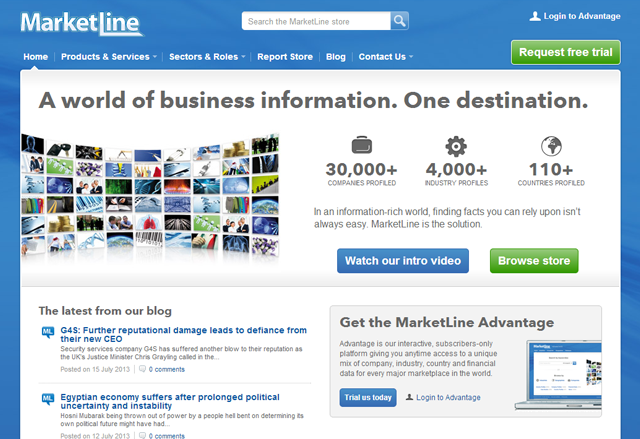The width and height of the screenshot is (640, 439).
Task: Click Login to Advantage in the header
Action: pyautogui.click(x=582, y=16)
